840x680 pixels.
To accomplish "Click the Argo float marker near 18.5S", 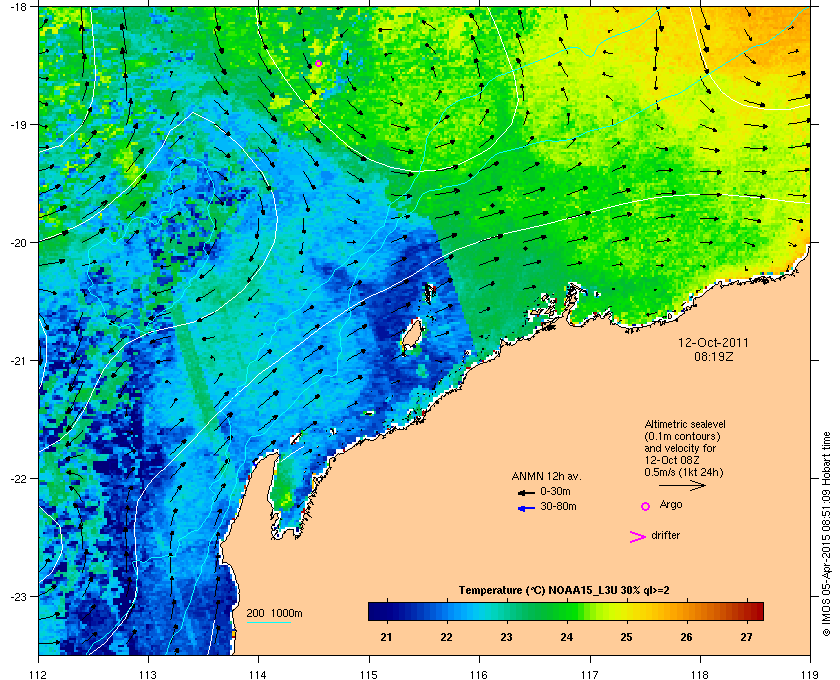I will click(318, 63).
